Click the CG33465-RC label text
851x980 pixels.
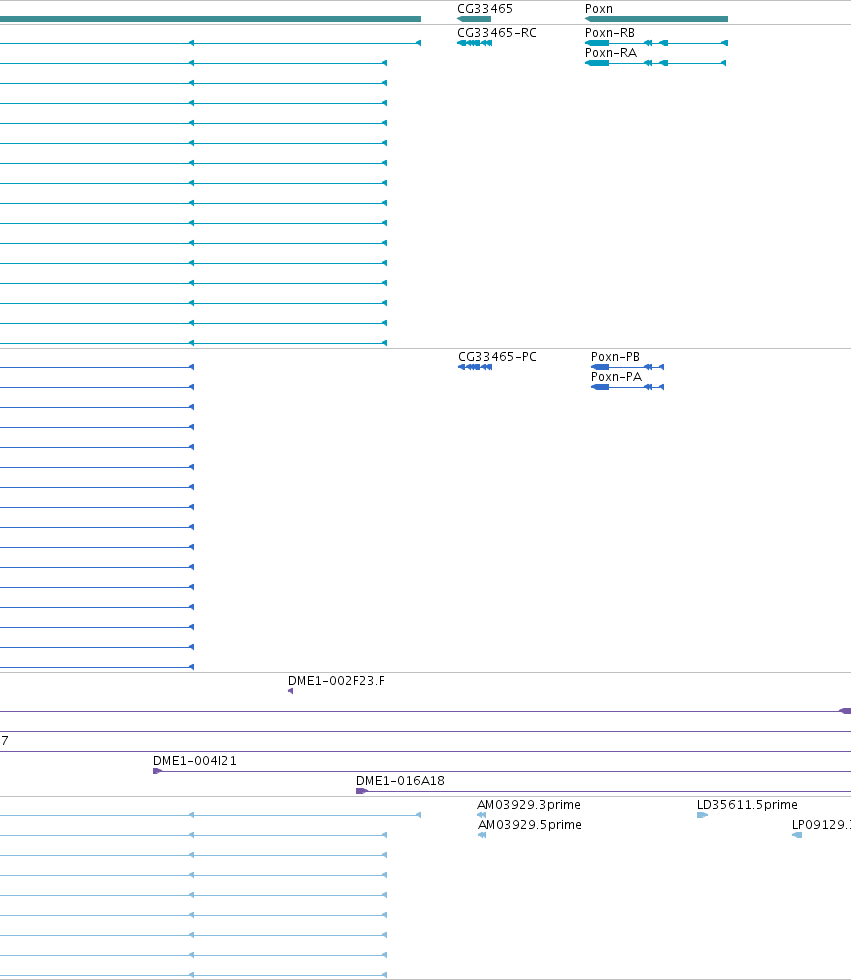[x=497, y=32]
